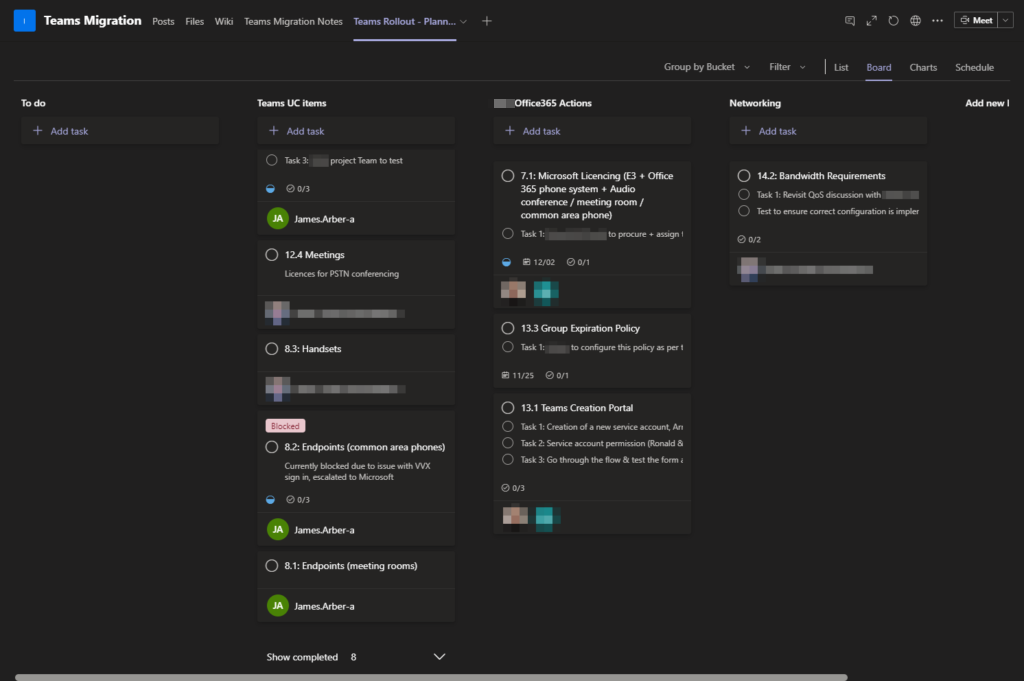Screen dimensions: 1024x681
Task: Open the Filter dropdown
Action: click(x=787, y=67)
